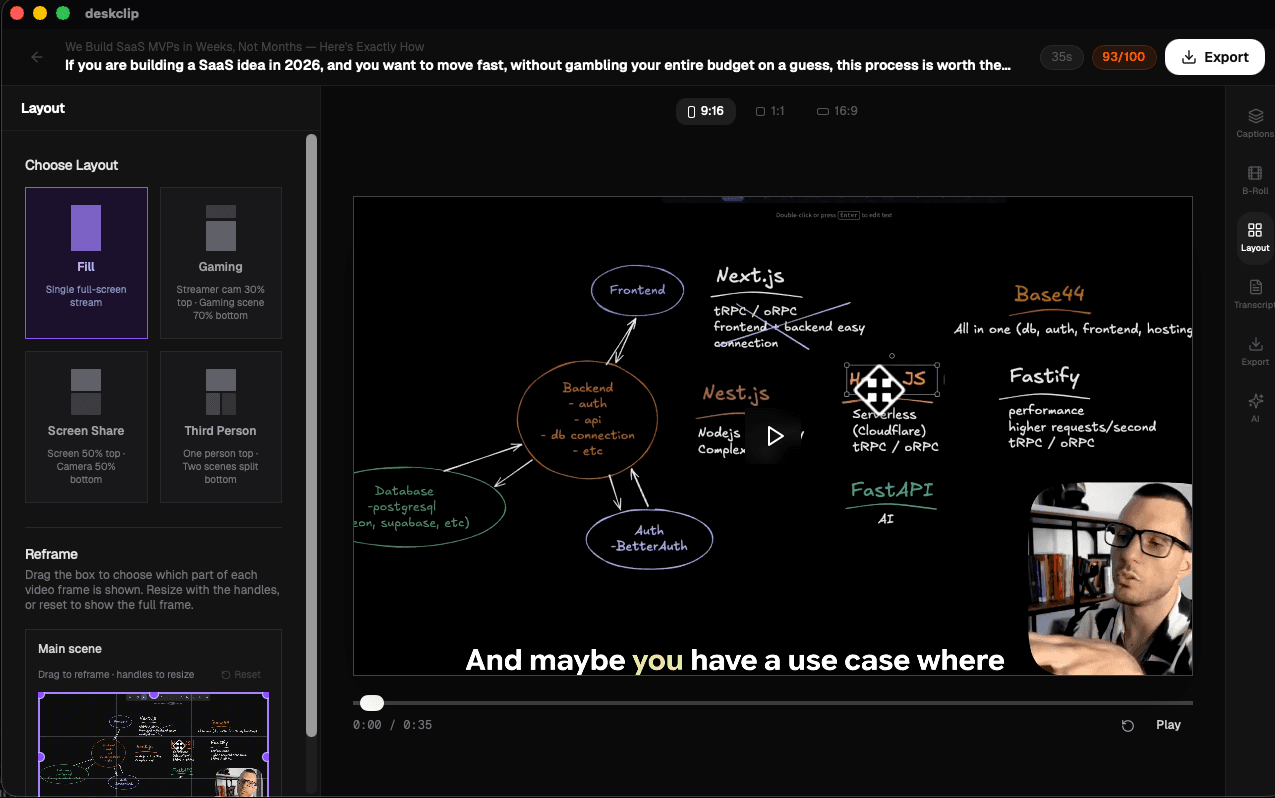Image resolution: width=1275 pixels, height=798 pixels.
Task: Choose the Fill layout
Action: pyautogui.click(x=86, y=263)
